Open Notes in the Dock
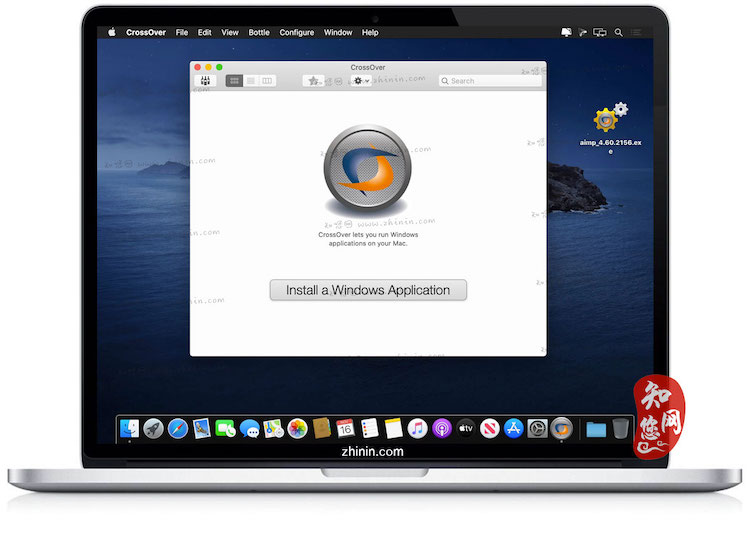 [x=393, y=428]
